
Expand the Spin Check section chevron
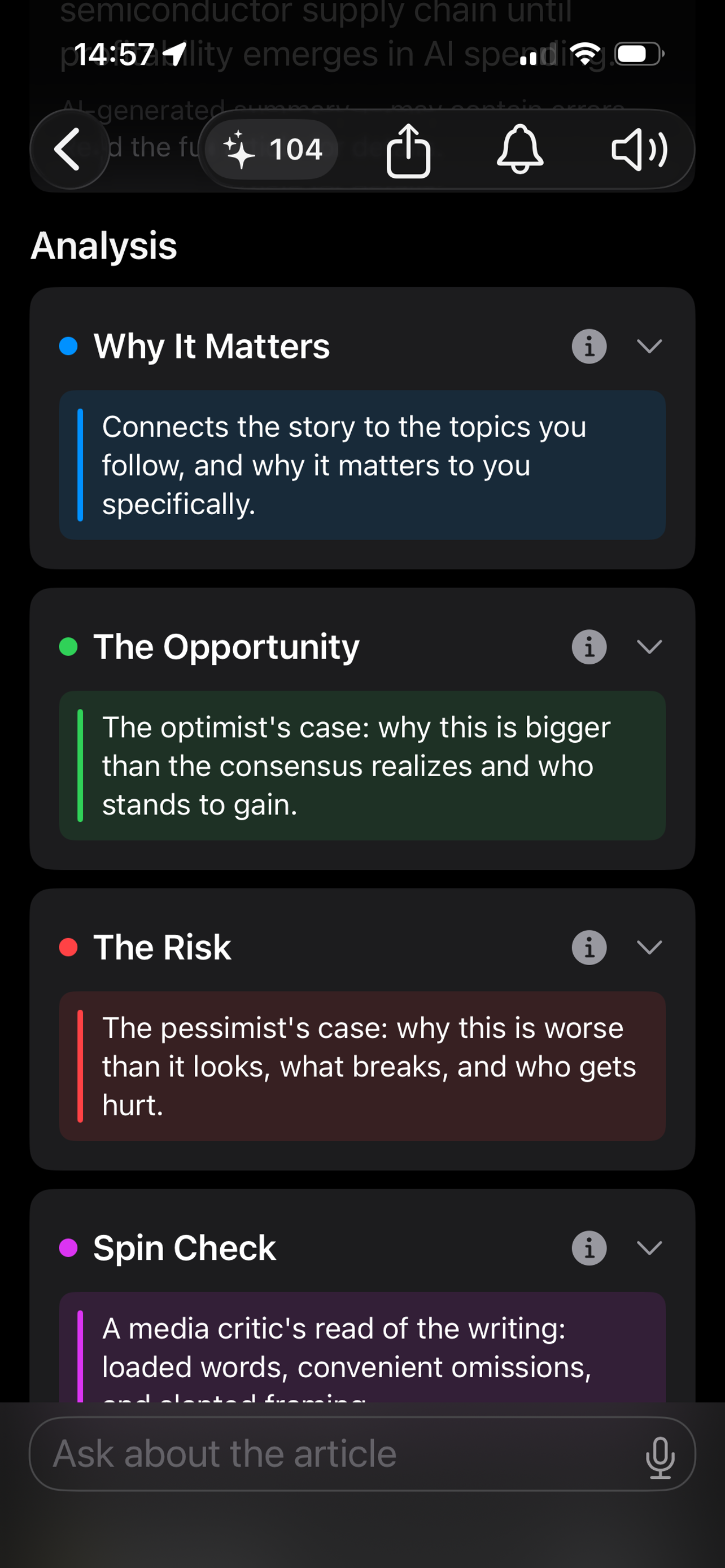tap(649, 1248)
